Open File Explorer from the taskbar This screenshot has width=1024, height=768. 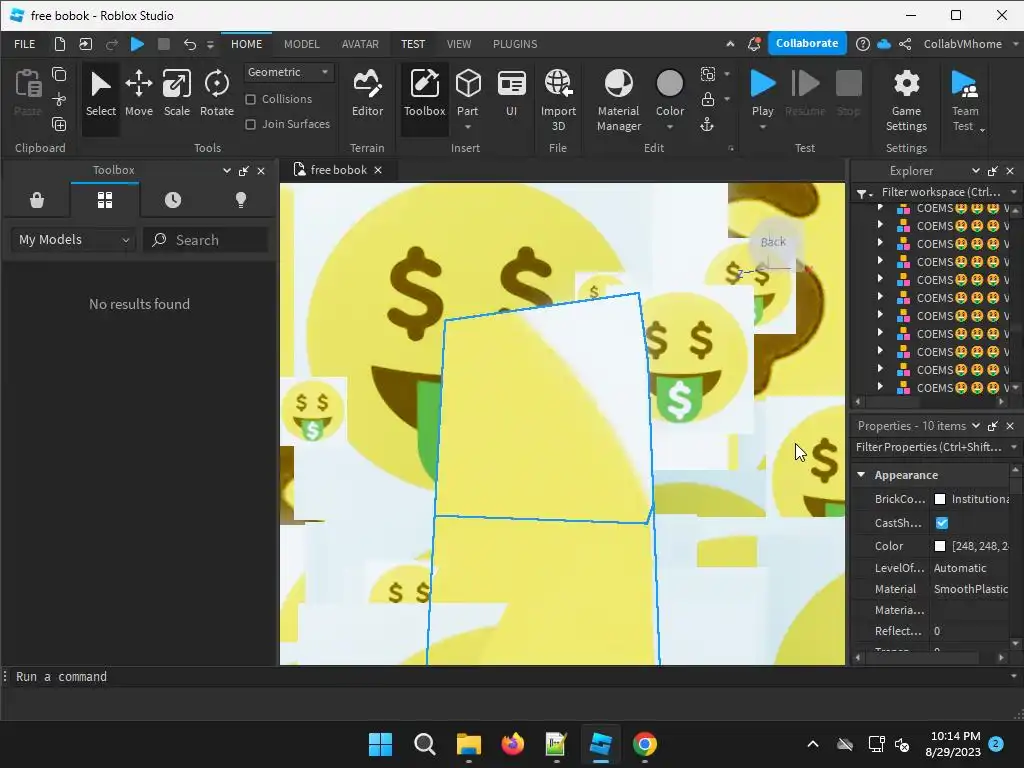(x=468, y=744)
